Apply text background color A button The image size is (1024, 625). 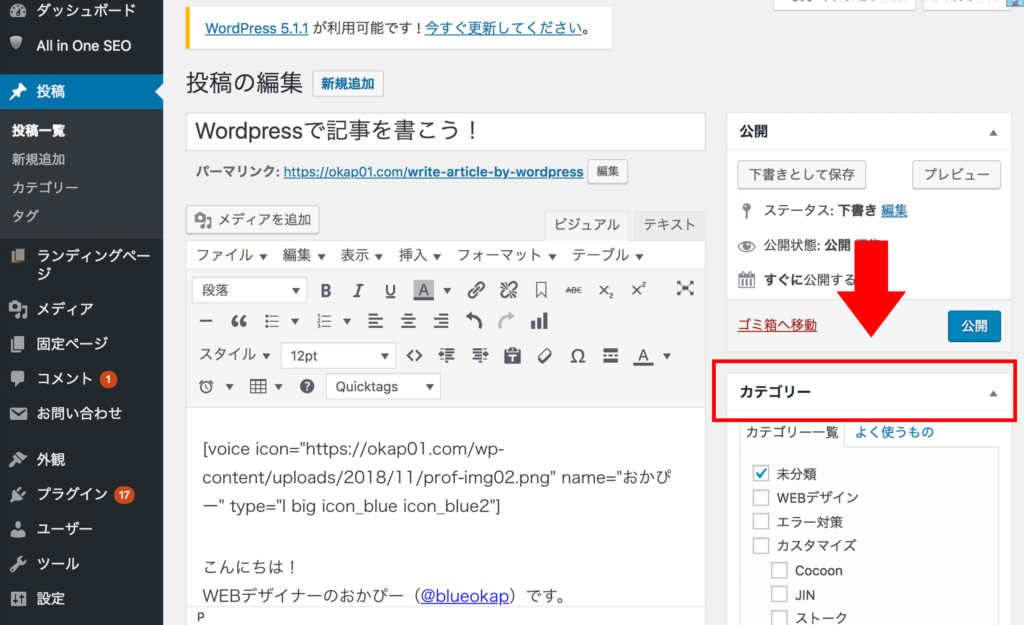[x=424, y=290]
